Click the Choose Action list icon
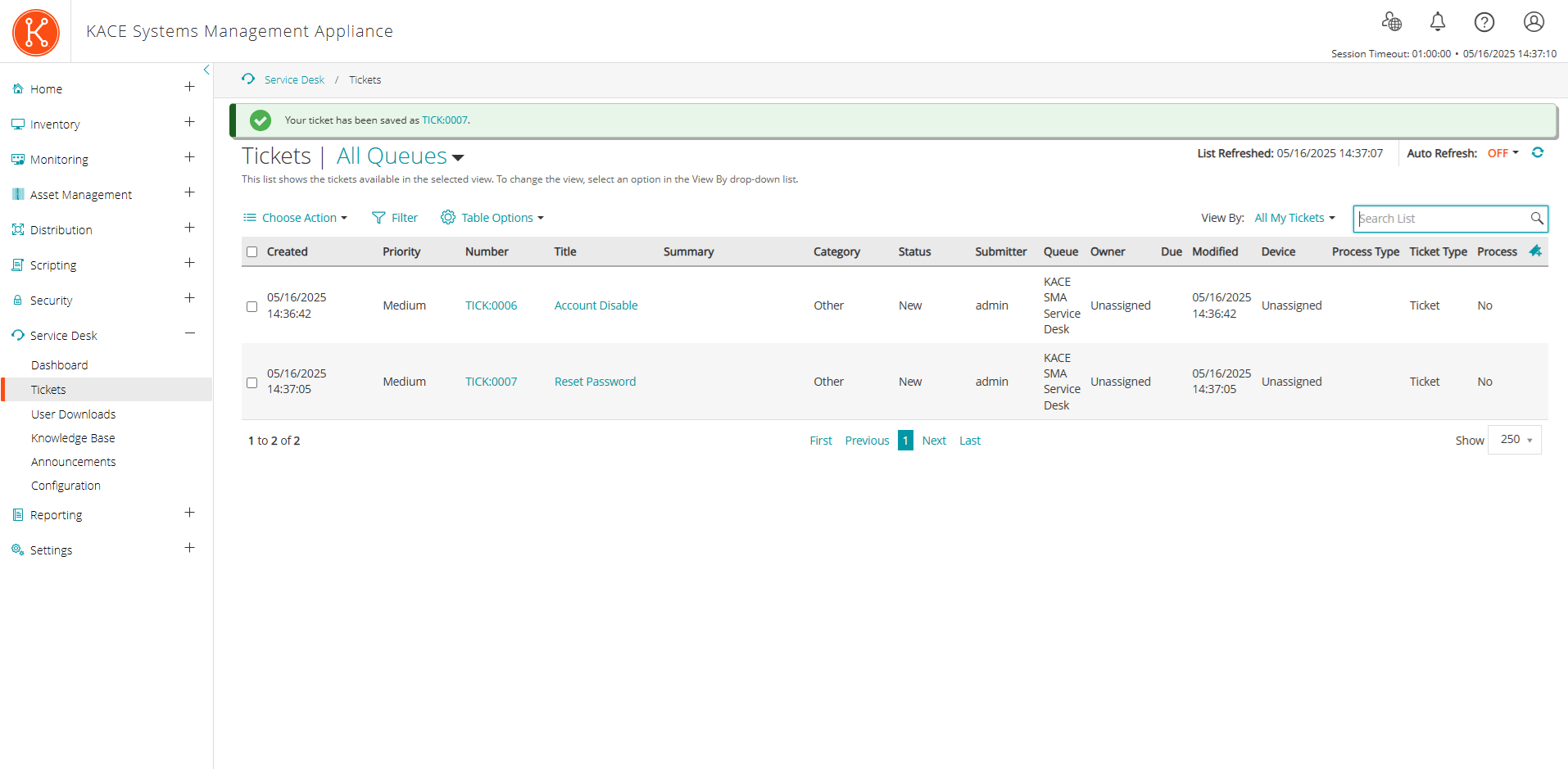 [x=250, y=218]
